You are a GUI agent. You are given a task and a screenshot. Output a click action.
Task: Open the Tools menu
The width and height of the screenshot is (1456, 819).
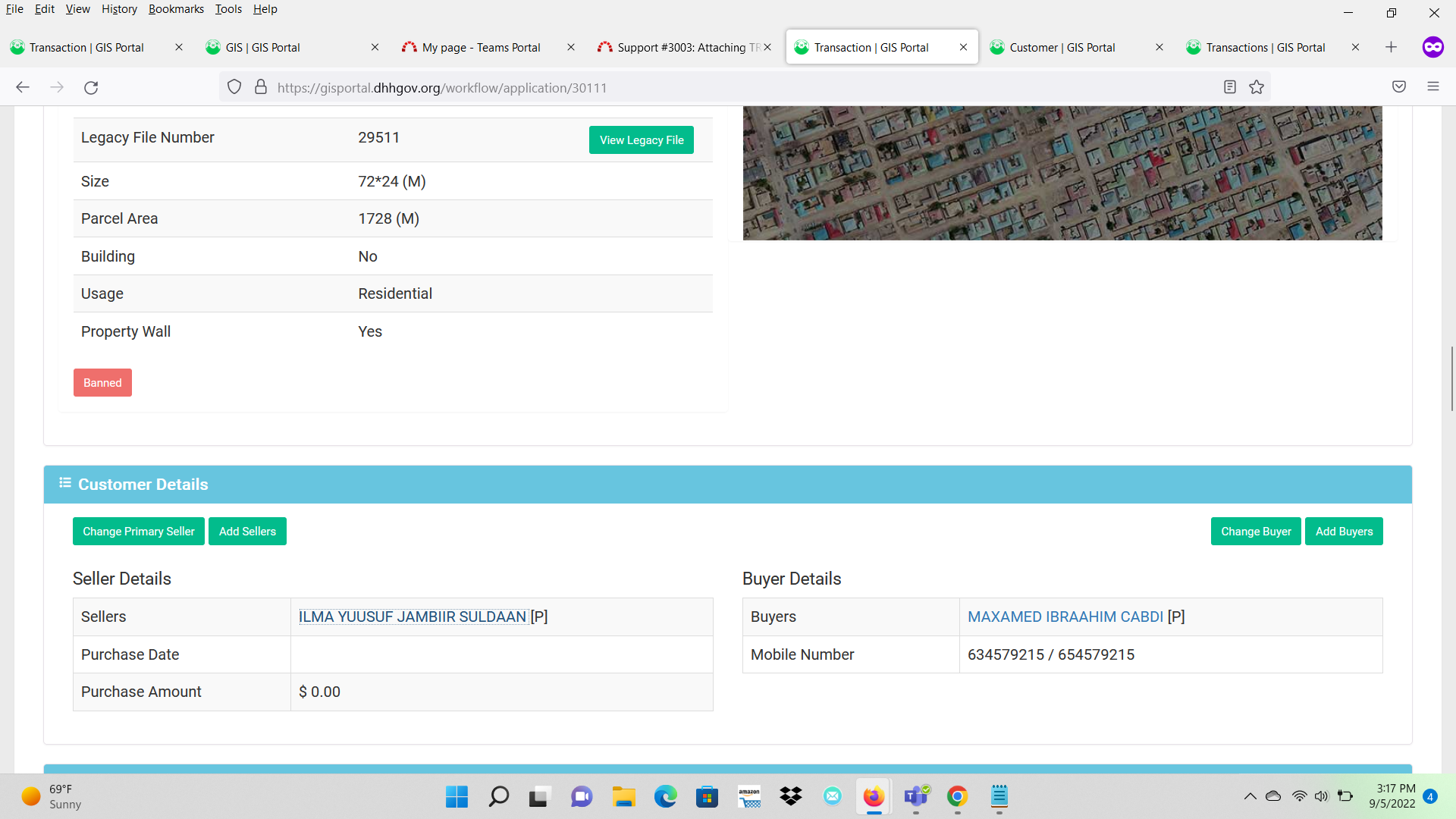(x=228, y=9)
